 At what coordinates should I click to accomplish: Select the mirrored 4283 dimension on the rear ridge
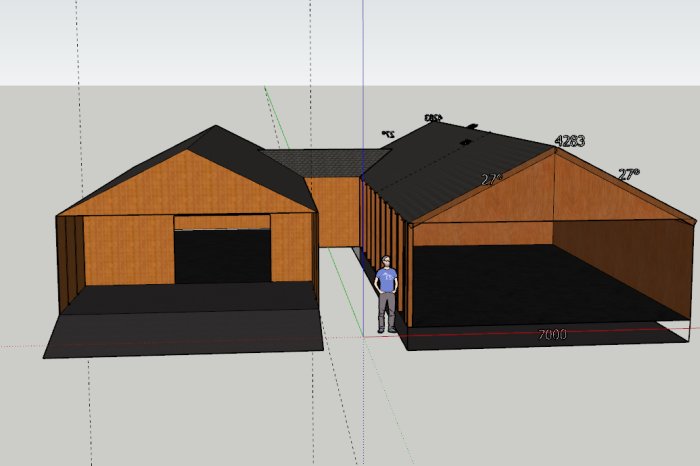[x=433, y=118]
